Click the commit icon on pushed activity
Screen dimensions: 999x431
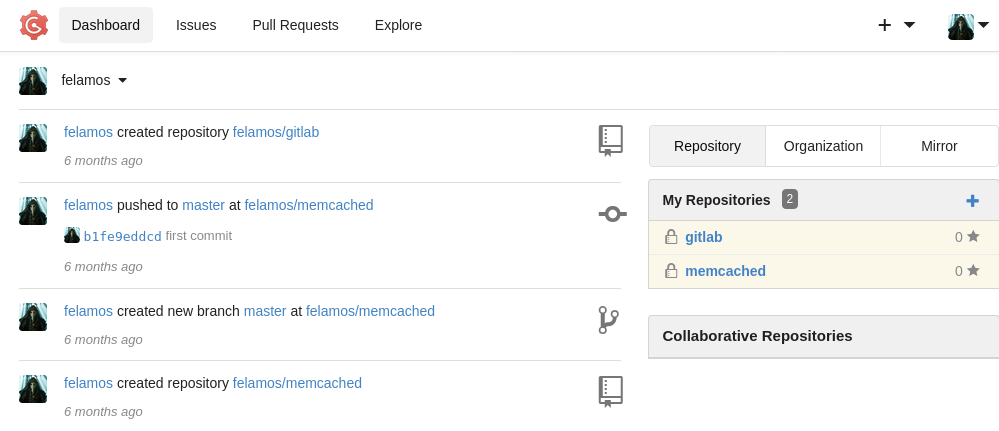612,213
